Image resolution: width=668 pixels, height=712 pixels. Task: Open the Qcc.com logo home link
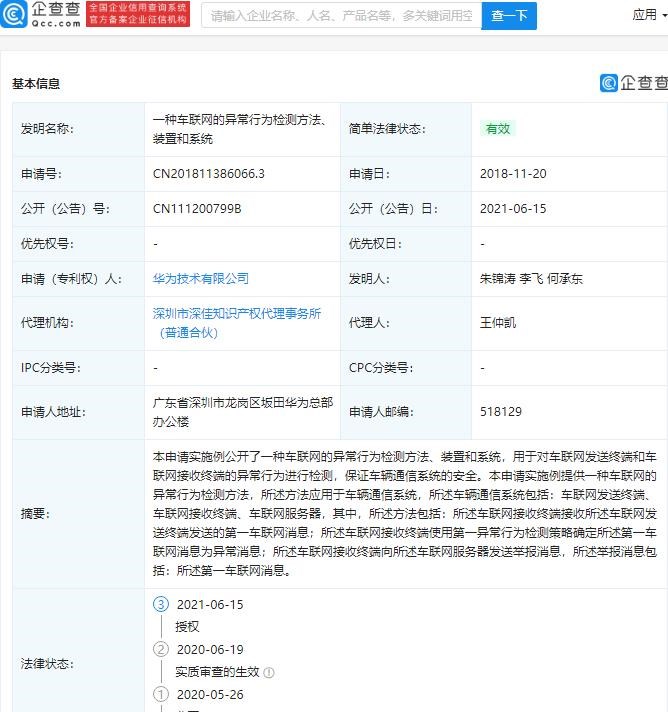point(41,14)
